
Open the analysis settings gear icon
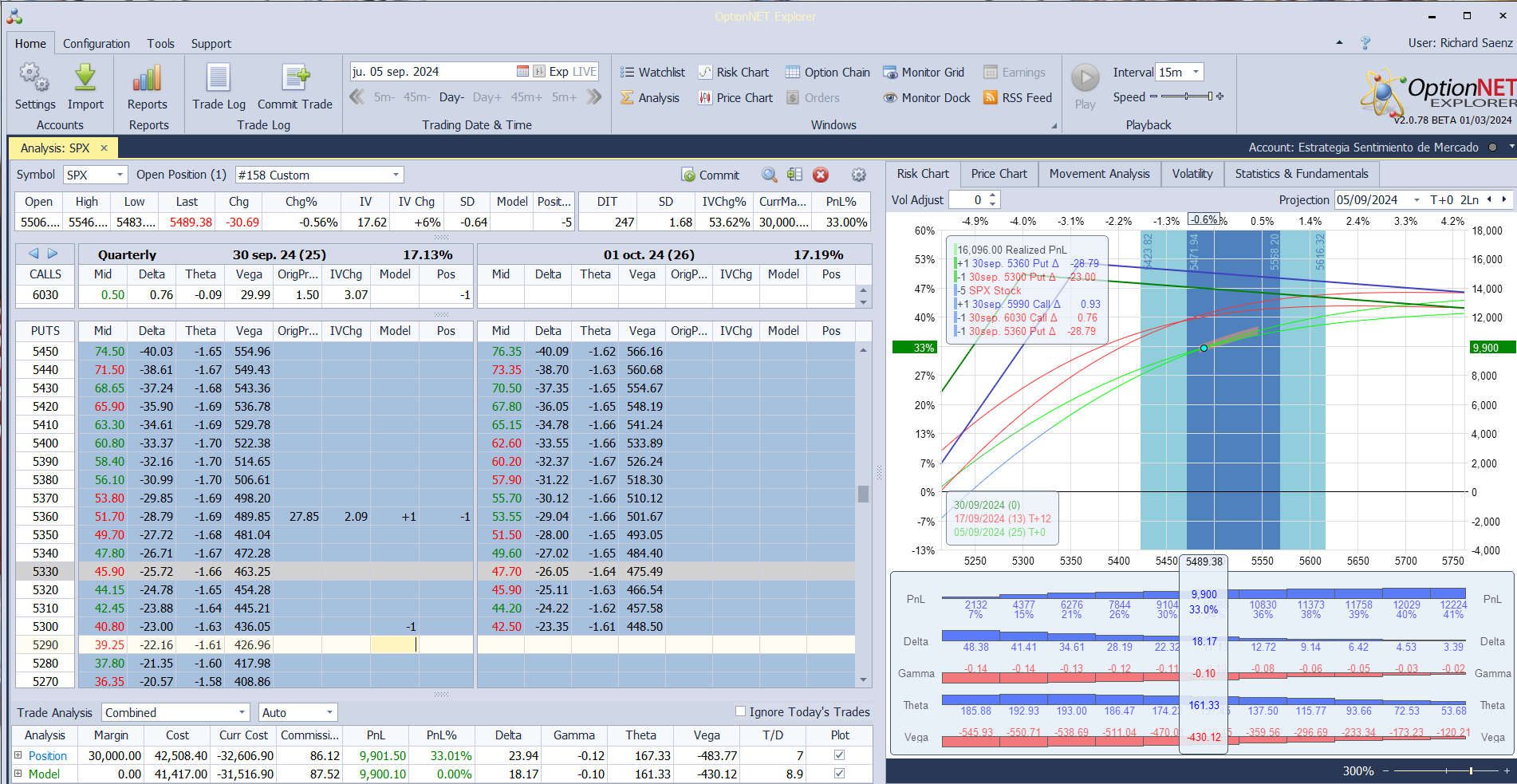point(859,175)
